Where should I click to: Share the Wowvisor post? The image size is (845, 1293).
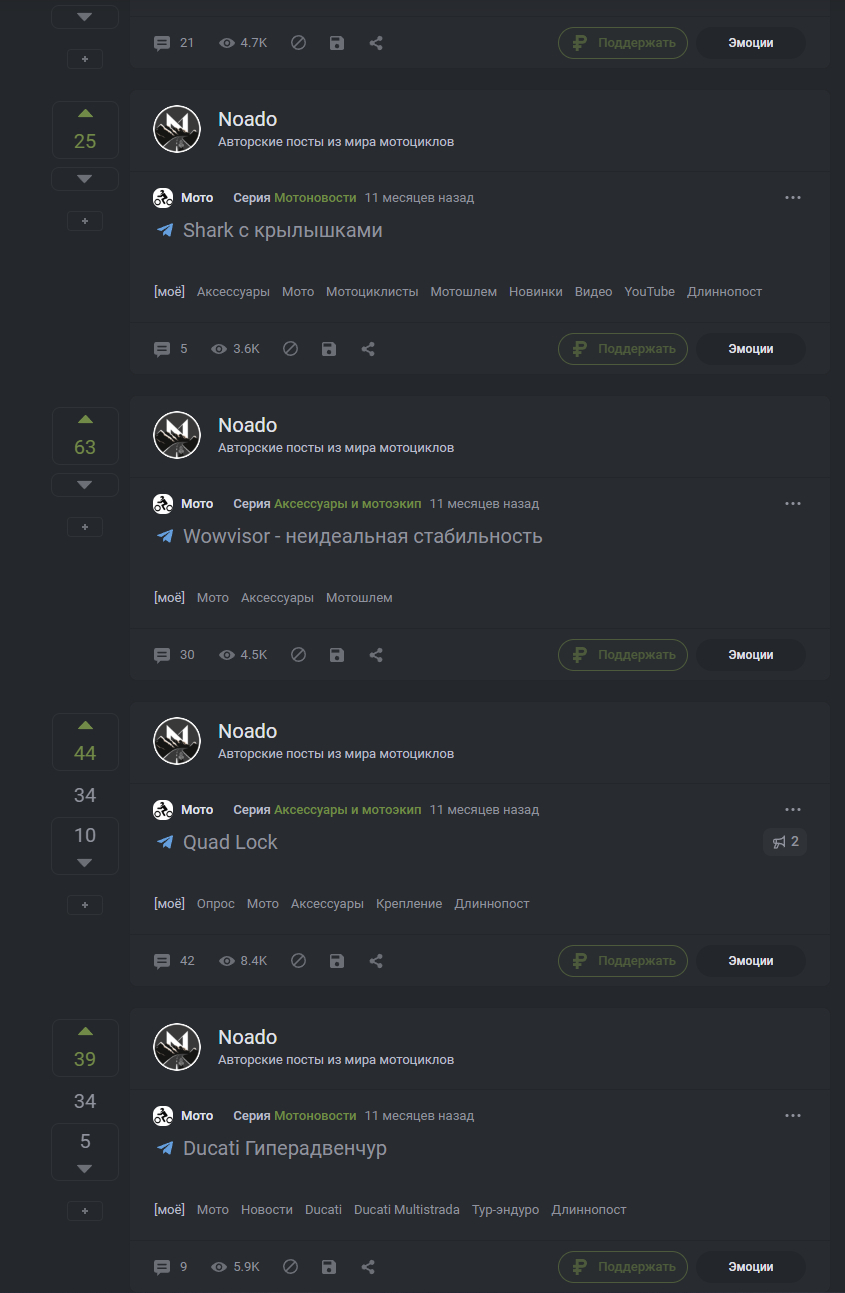376,655
